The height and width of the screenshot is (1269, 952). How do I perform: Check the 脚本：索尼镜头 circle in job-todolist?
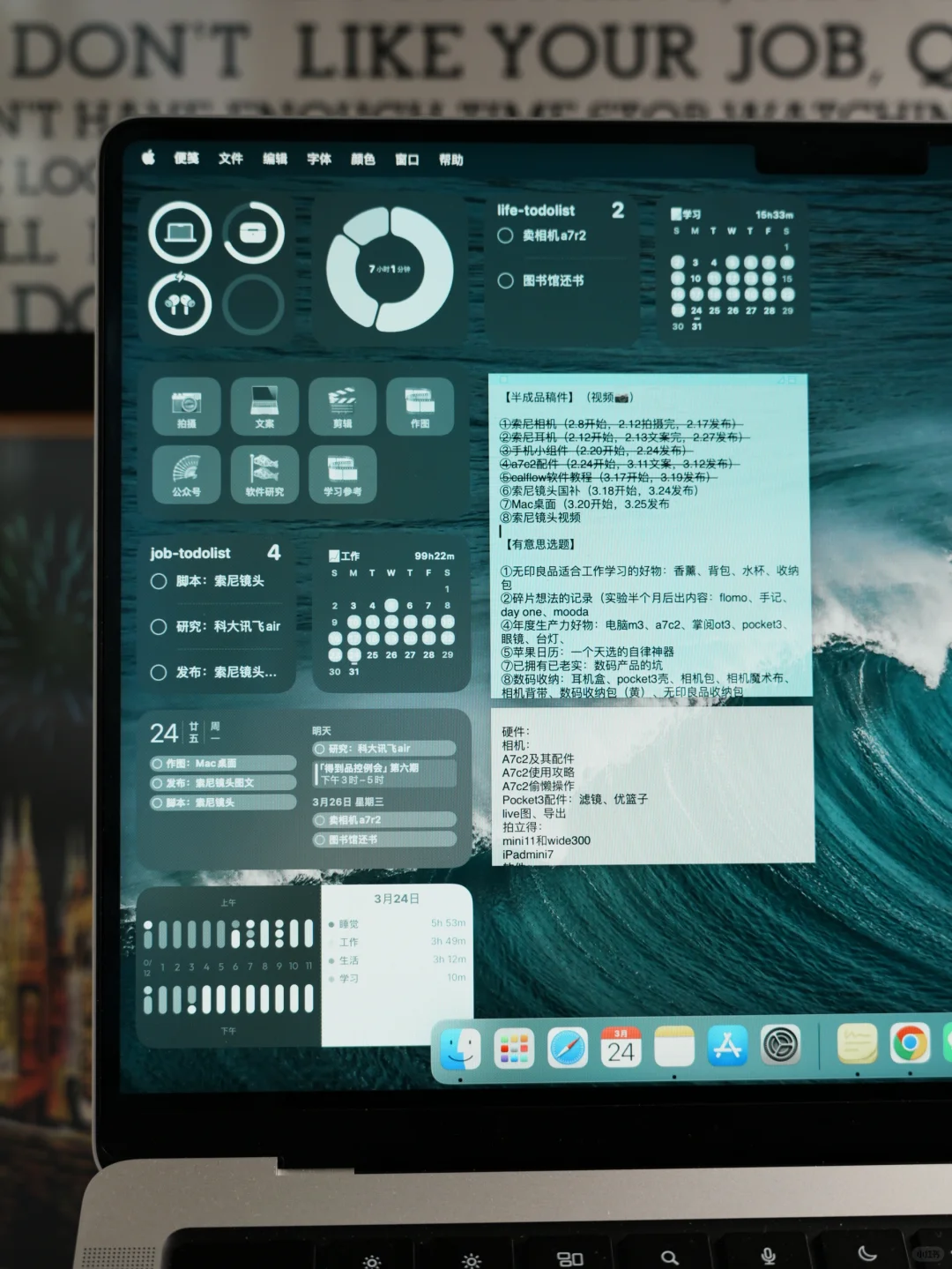(158, 580)
